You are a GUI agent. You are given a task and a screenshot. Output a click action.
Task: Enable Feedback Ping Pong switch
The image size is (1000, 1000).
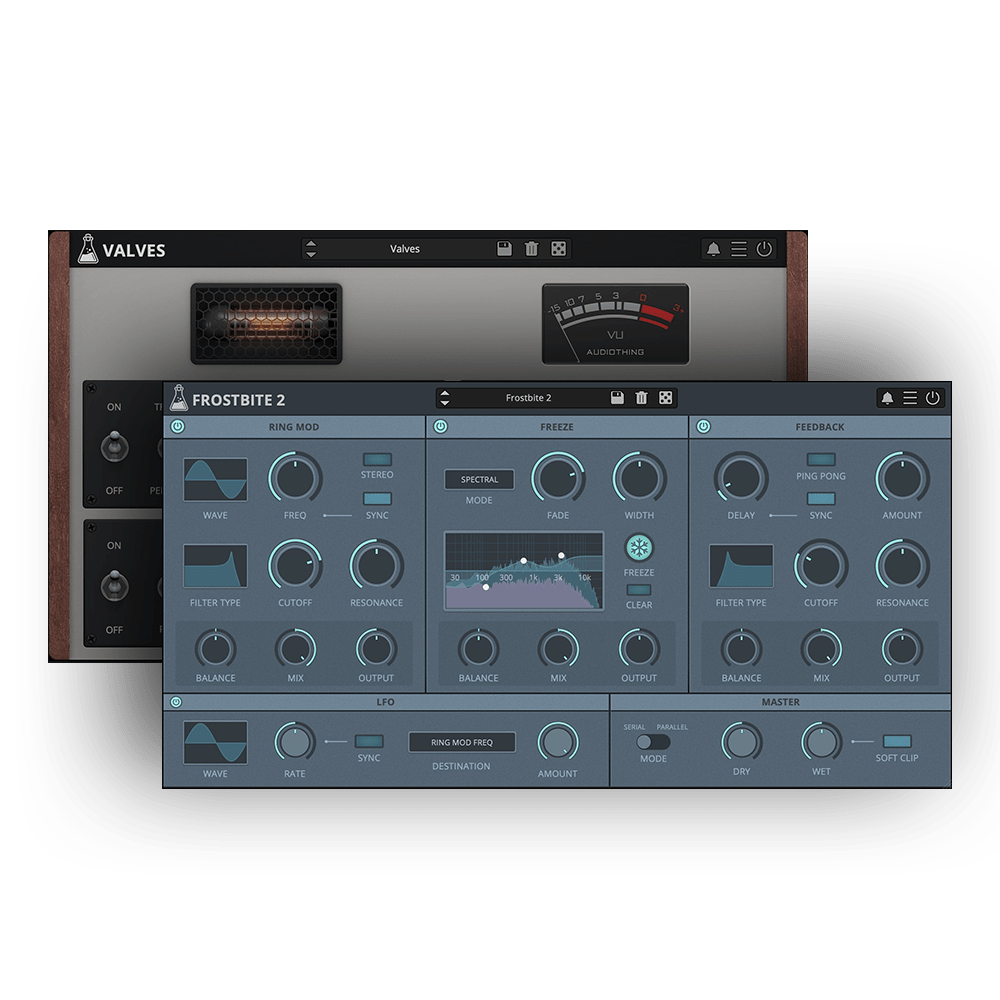click(x=821, y=459)
